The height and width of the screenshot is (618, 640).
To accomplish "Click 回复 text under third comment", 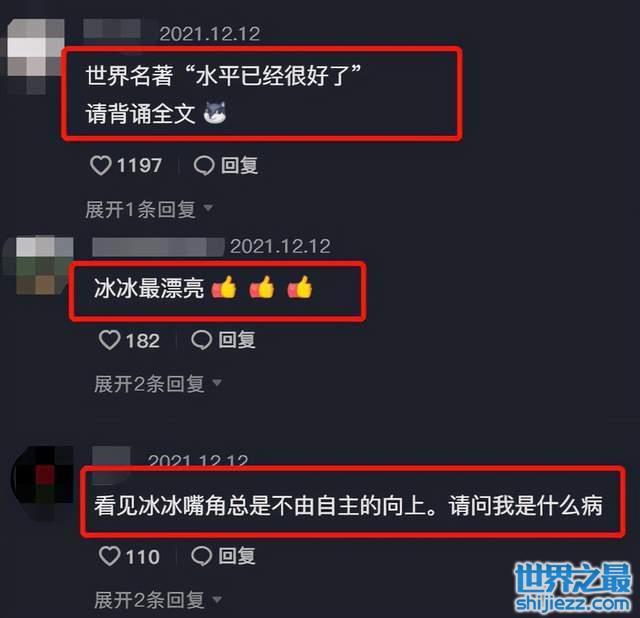I will pyautogui.click(x=237, y=556).
